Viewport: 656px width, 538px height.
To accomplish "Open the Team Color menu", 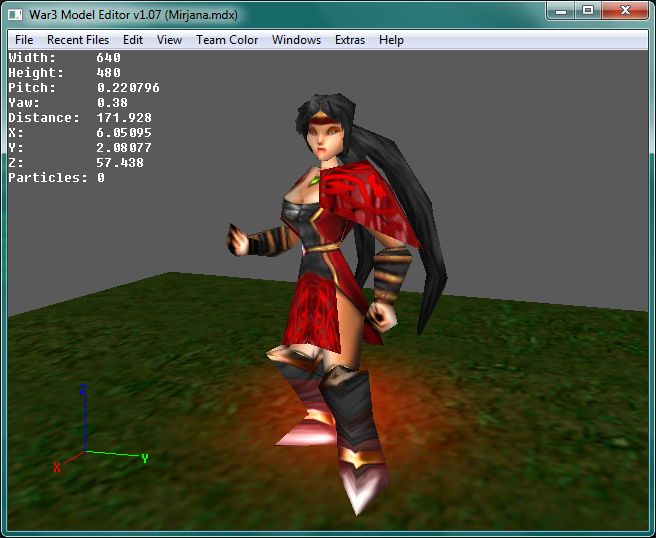I will (x=227, y=40).
